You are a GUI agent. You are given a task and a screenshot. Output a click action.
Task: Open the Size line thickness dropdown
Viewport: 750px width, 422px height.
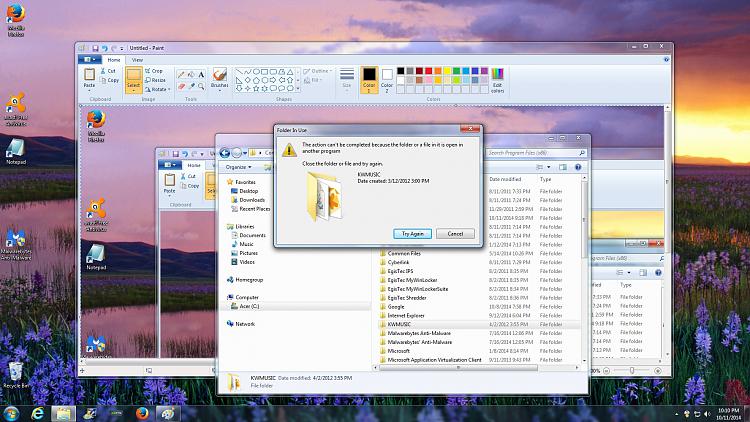pyautogui.click(x=347, y=79)
